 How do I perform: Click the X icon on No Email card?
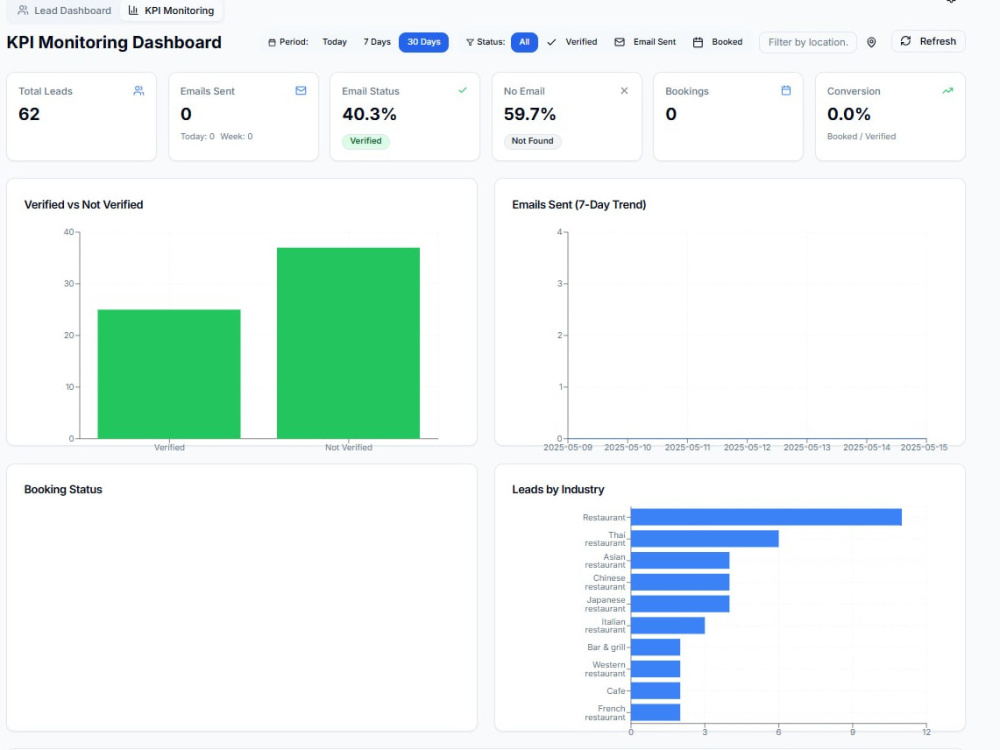[624, 91]
